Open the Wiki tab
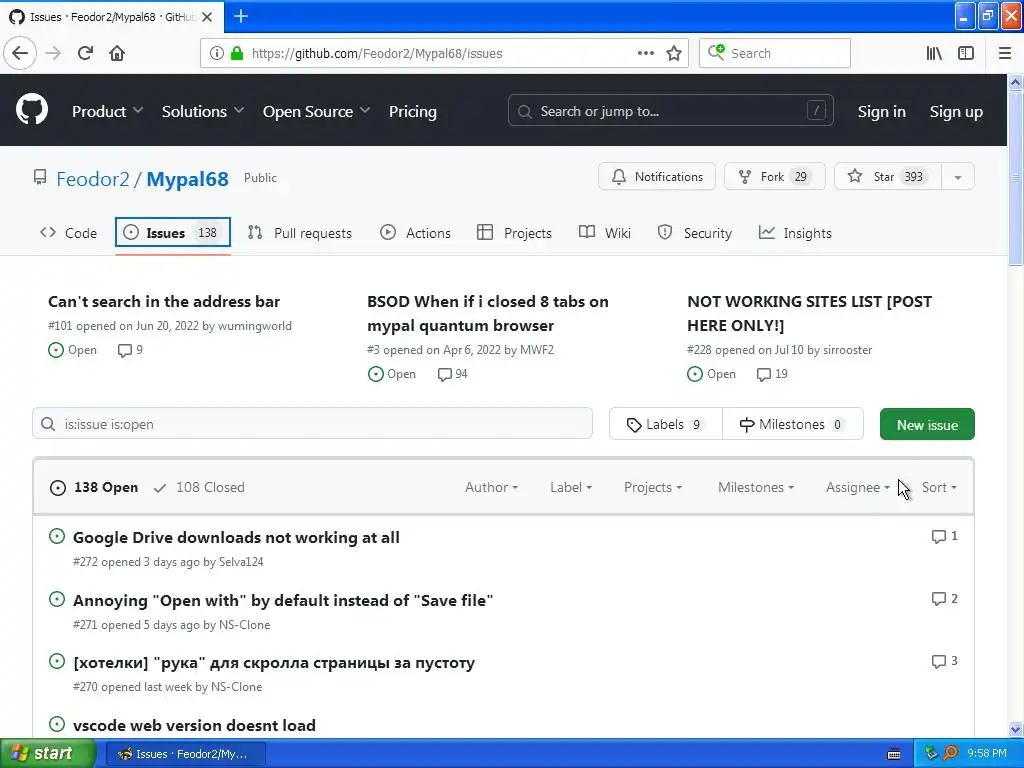1024x768 pixels. pos(605,232)
